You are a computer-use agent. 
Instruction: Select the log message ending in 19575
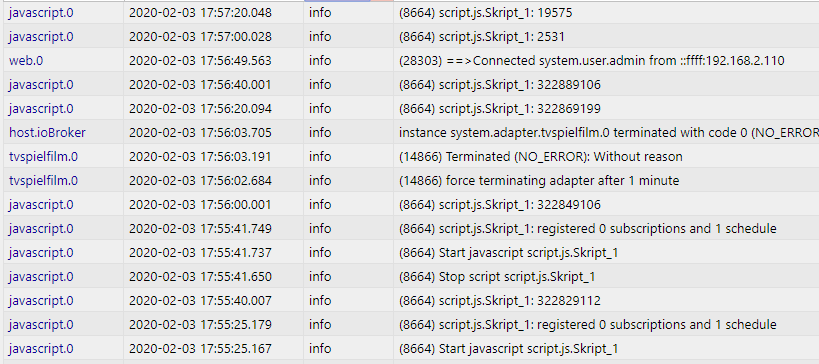pos(485,13)
